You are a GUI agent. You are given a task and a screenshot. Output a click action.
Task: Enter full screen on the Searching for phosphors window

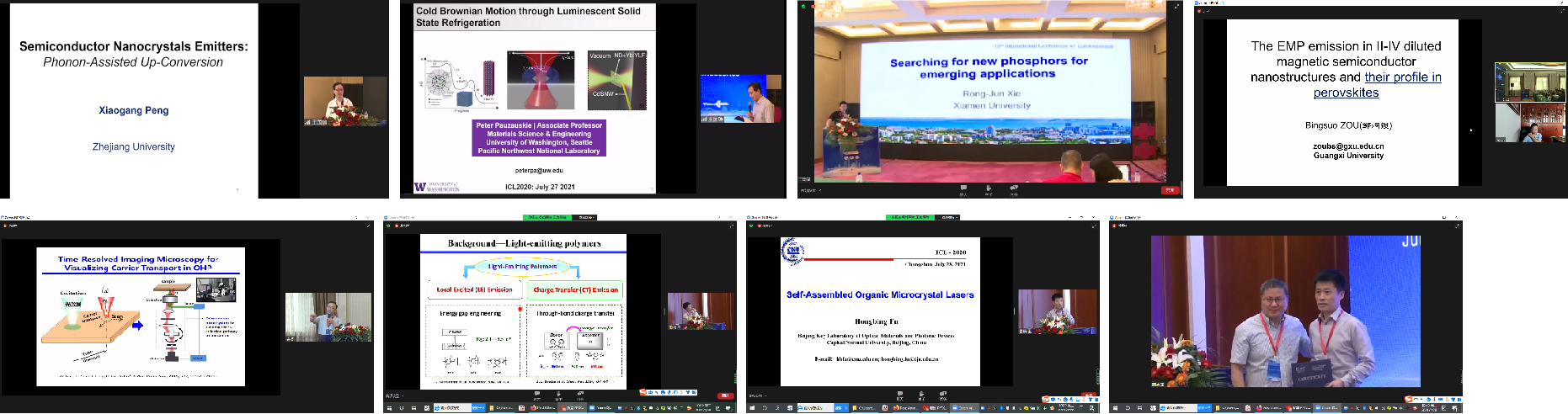click(1177, 6)
